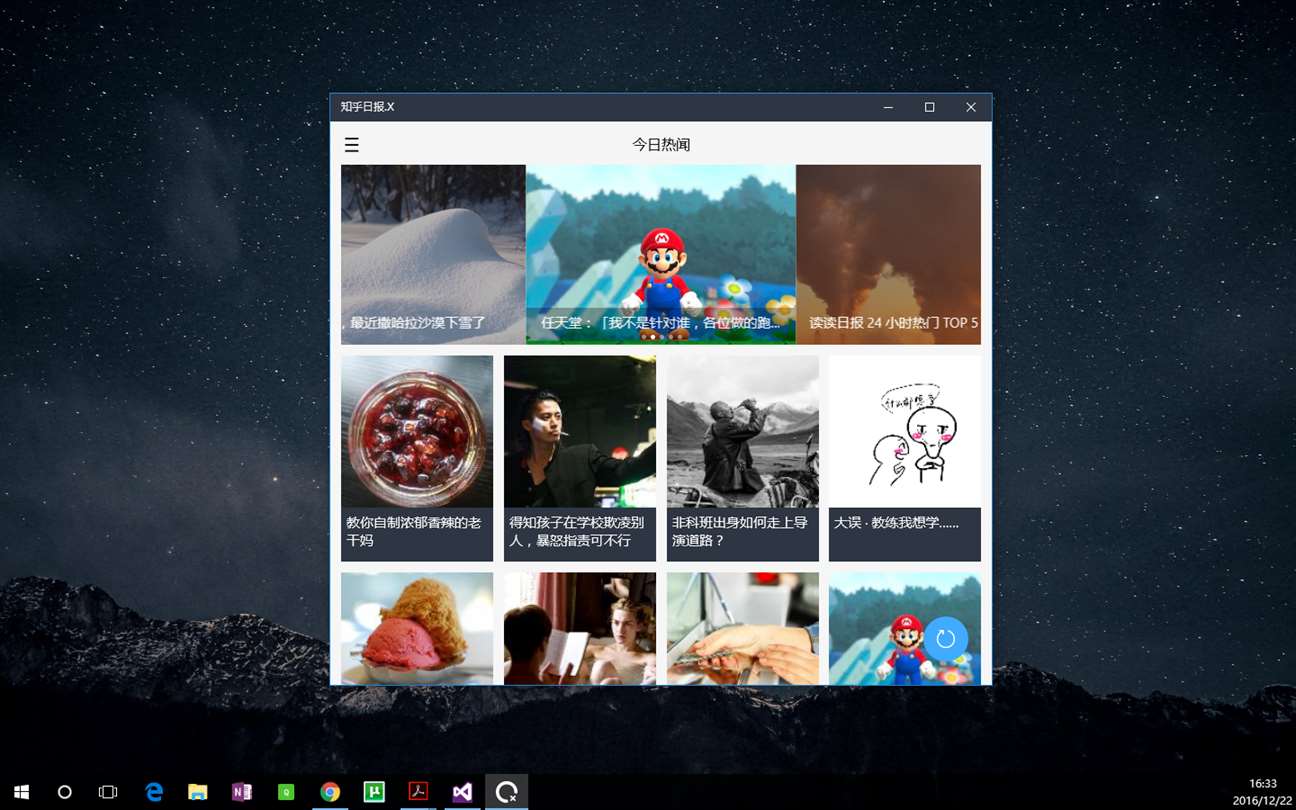Open the hamburger menu
The image size is (1296, 810).
tap(351, 145)
